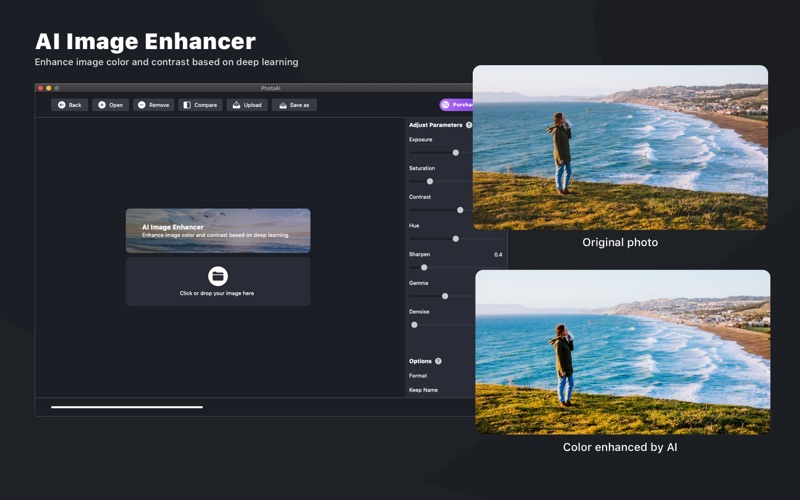The height and width of the screenshot is (500, 800).
Task: Click the Back button label
Action: pos(75,105)
